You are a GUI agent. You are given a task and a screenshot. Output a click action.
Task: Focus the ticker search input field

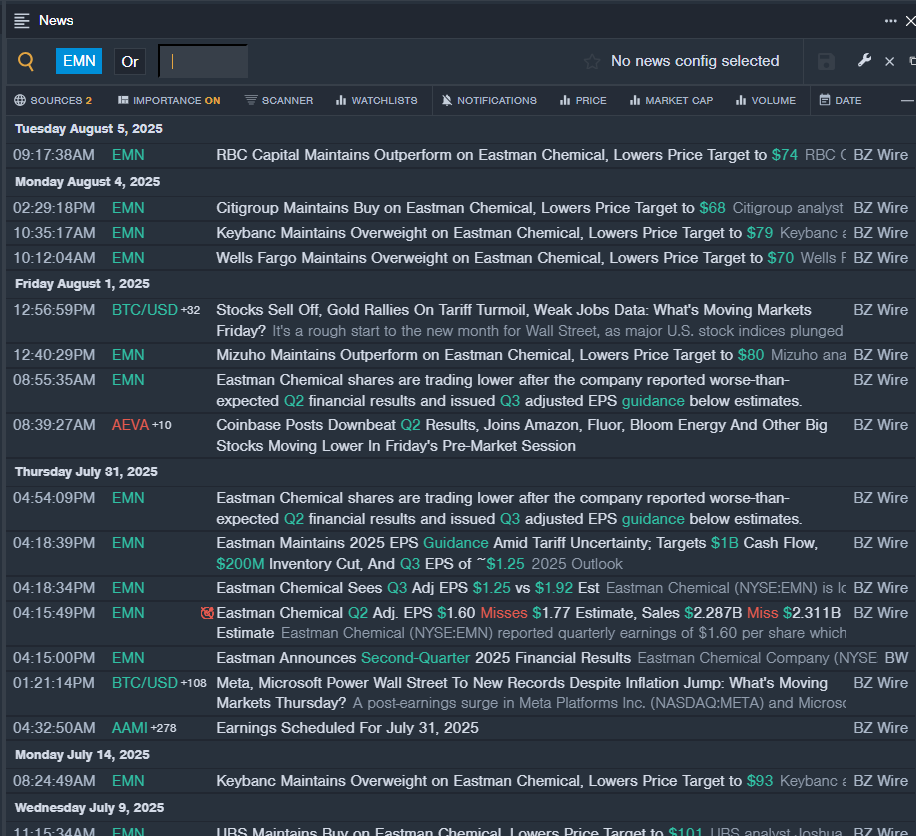pyautogui.click(x=203, y=61)
